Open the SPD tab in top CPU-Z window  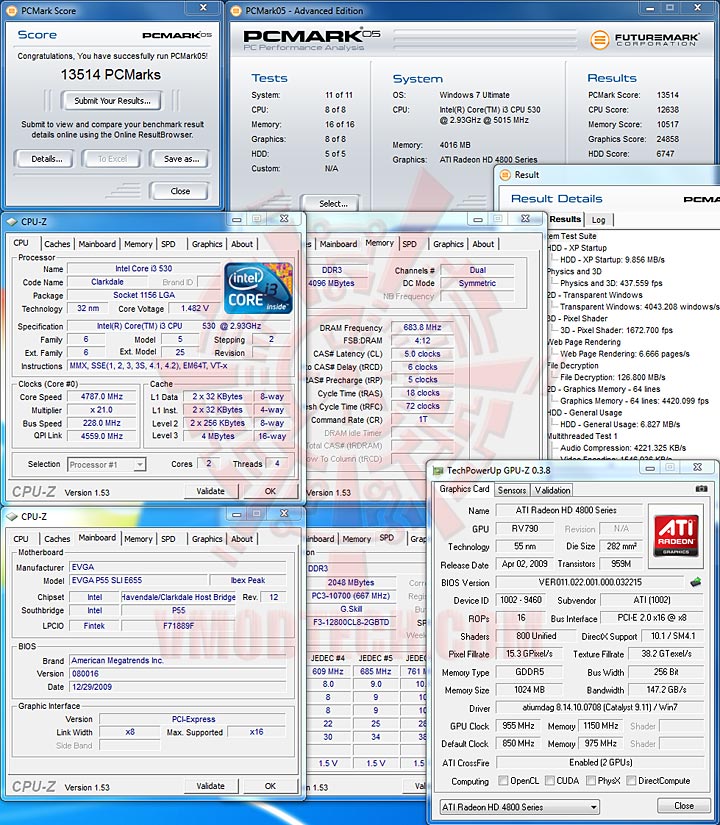(168, 244)
